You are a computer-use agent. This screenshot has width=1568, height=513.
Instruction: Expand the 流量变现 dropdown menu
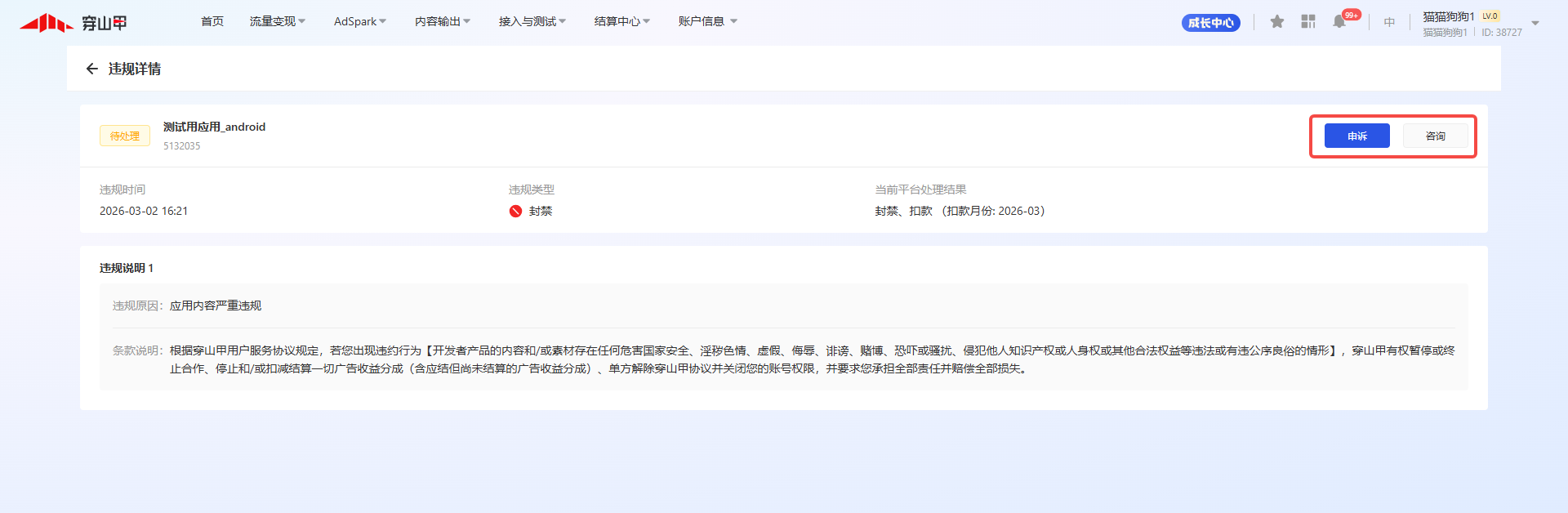tap(277, 22)
